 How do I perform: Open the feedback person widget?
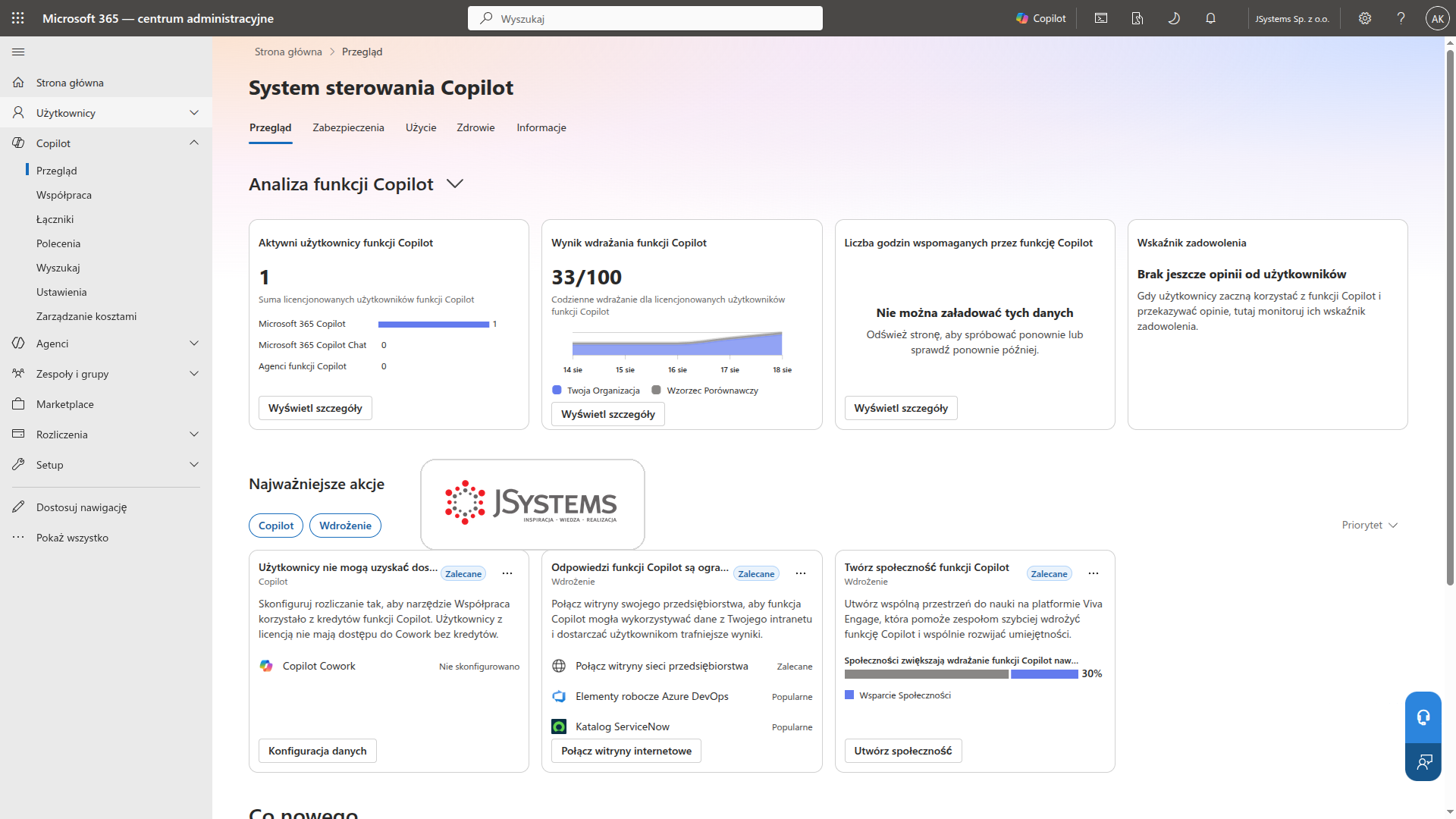click(x=1423, y=761)
